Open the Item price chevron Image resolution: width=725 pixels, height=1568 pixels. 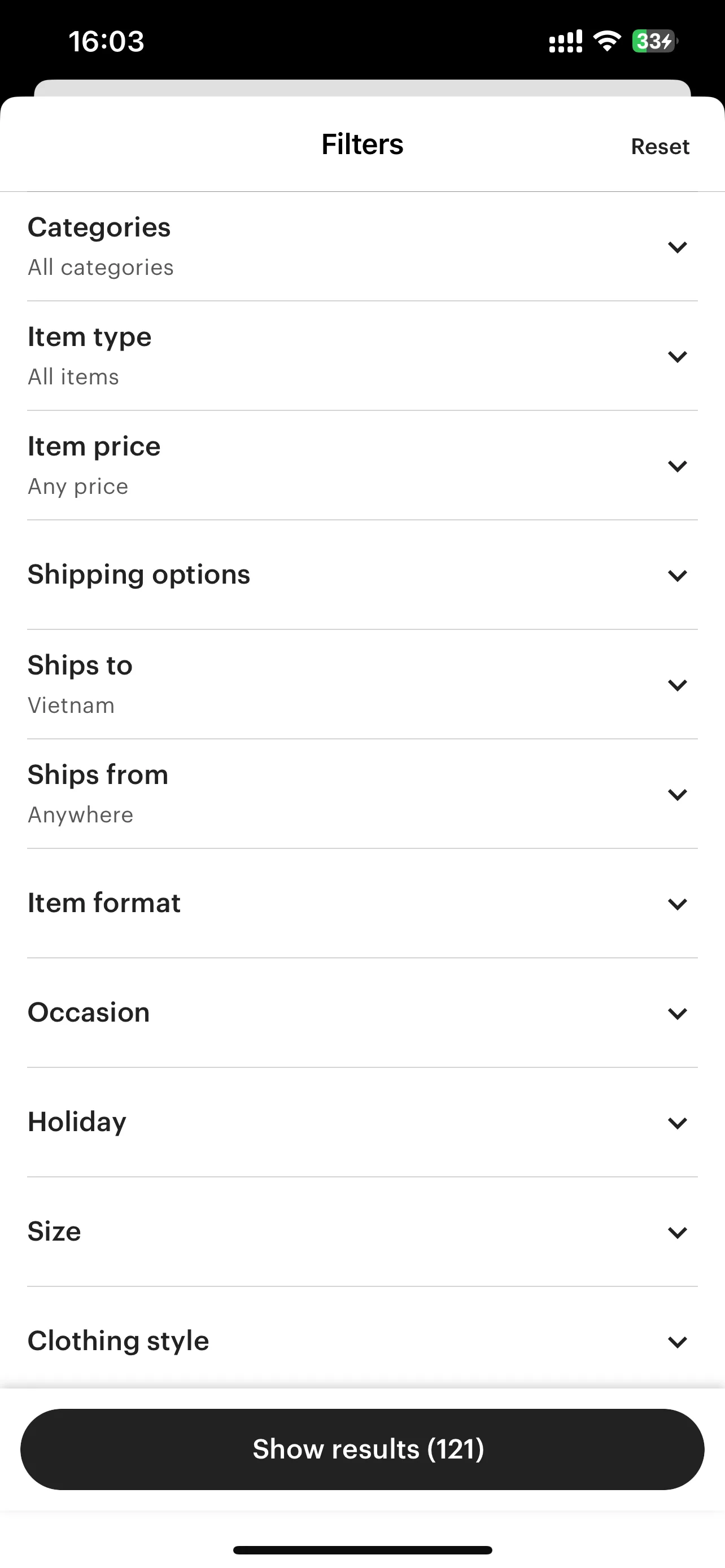677,466
